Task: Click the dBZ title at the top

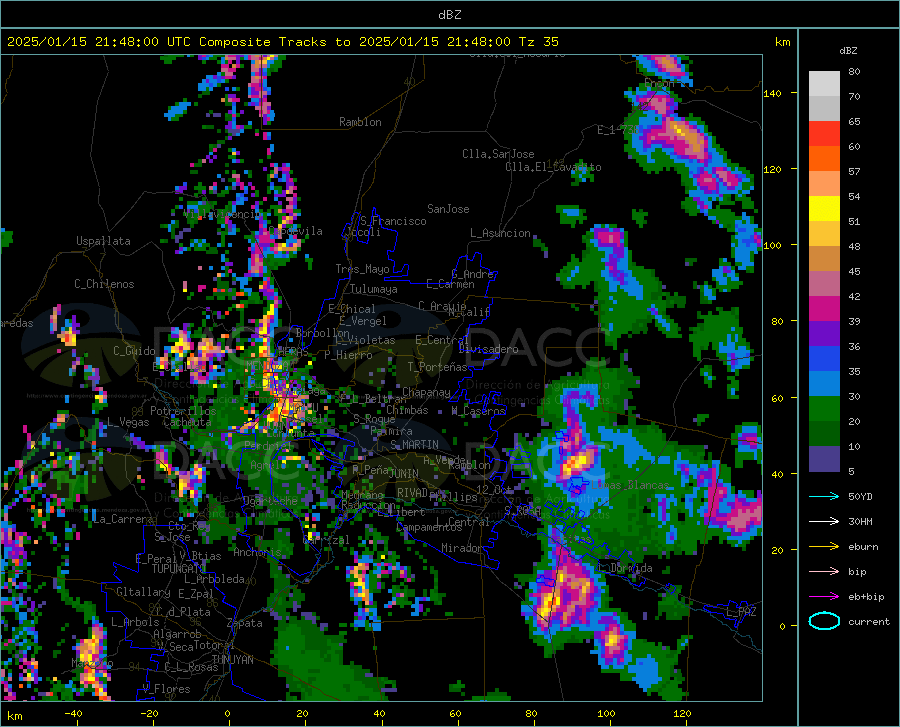Action: 449,15
